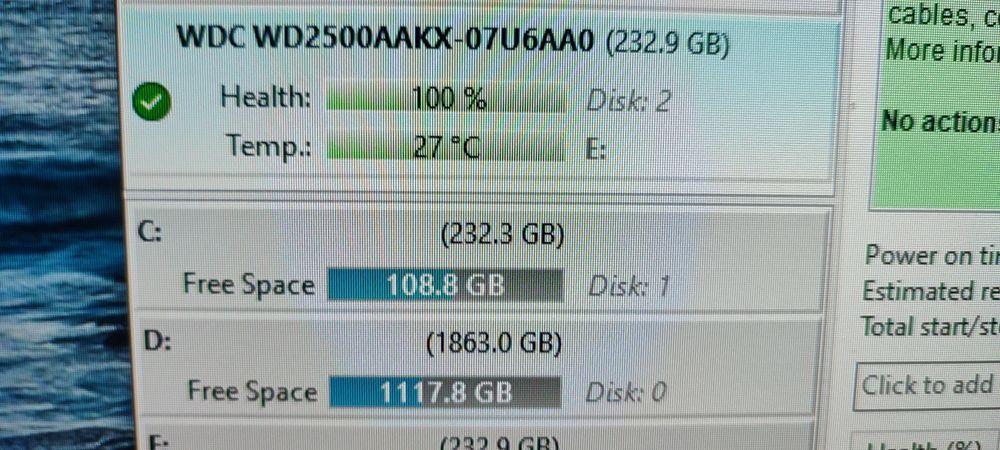
Task: Click the "Power on time" label
Action: click(932, 256)
